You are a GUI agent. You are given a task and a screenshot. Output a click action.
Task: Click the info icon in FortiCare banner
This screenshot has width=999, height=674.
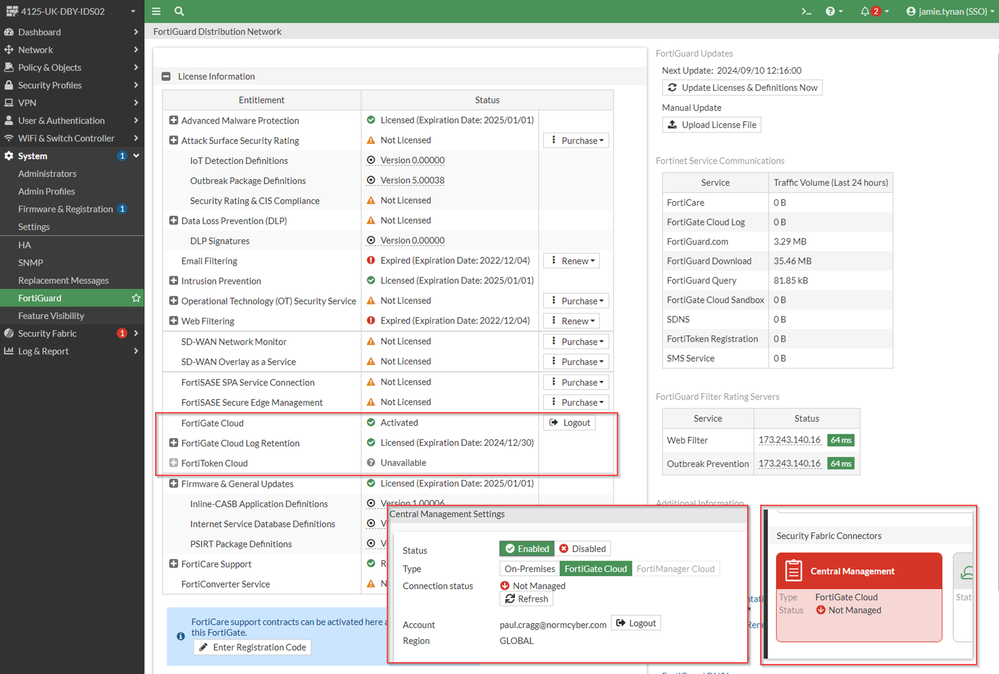(181, 636)
